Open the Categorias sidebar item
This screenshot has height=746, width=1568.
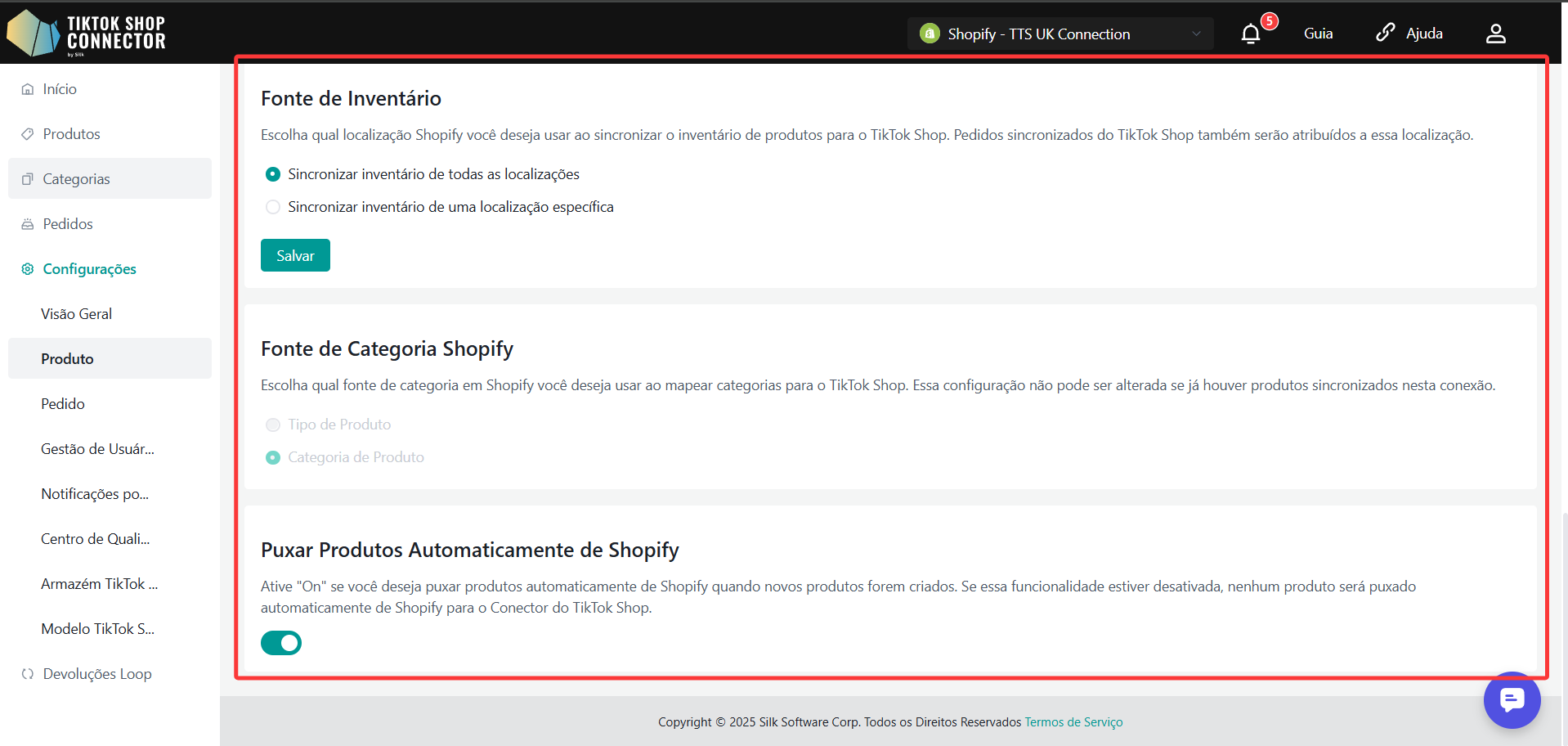(x=76, y=179)
